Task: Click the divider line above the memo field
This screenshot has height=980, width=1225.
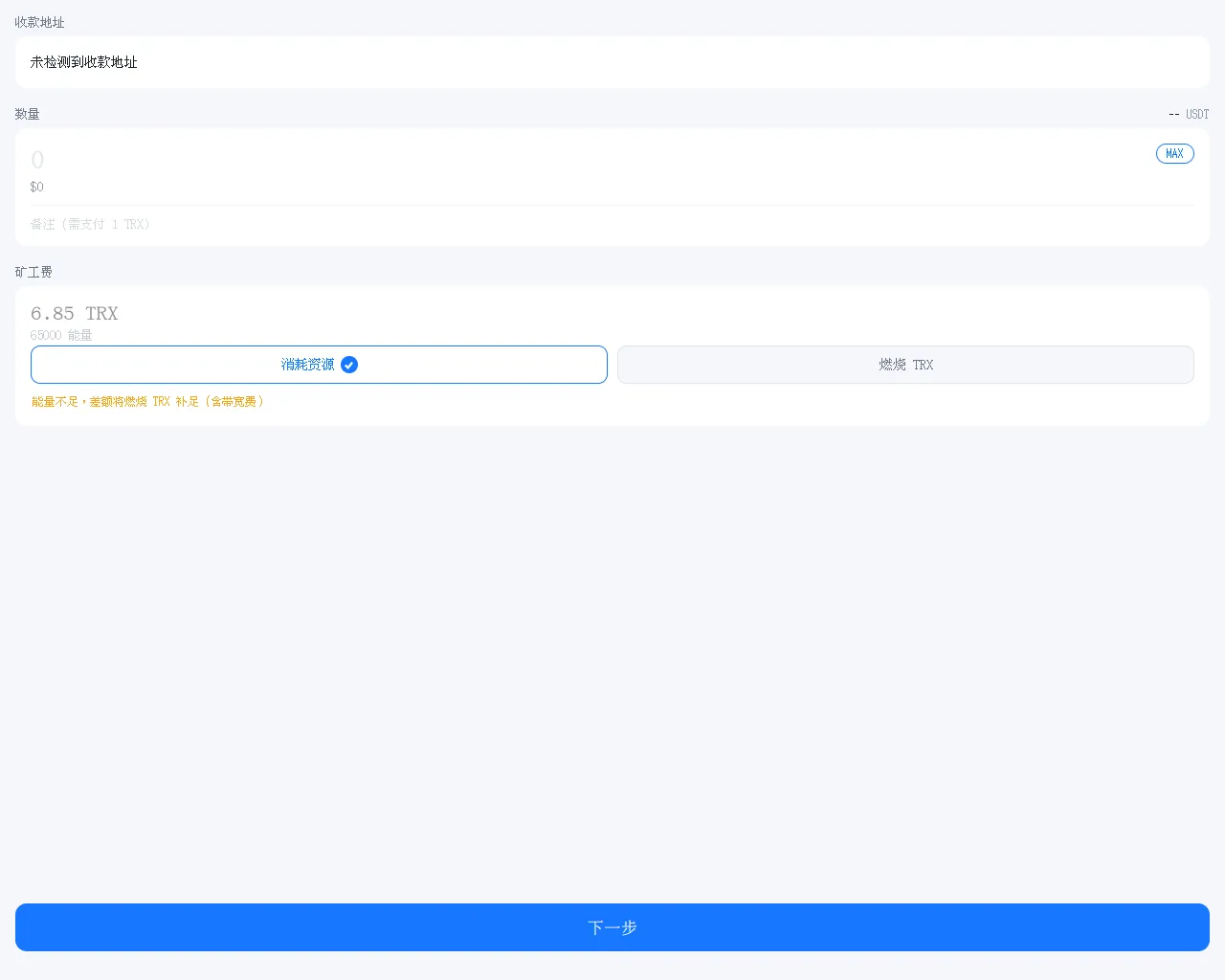Action: coord(612,205)
